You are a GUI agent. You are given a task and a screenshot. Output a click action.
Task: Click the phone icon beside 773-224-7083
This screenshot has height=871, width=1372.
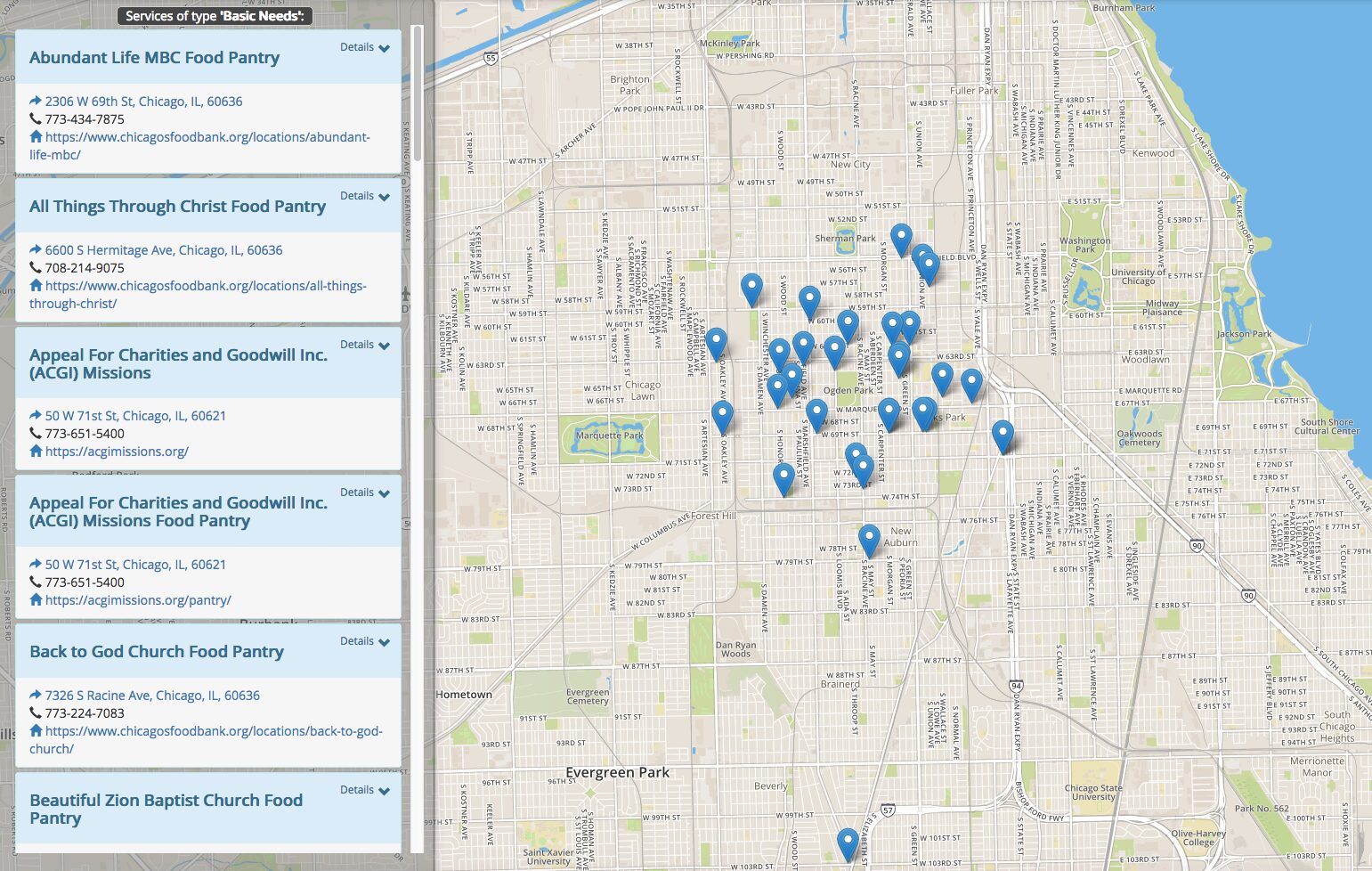(x=37, y=712)
